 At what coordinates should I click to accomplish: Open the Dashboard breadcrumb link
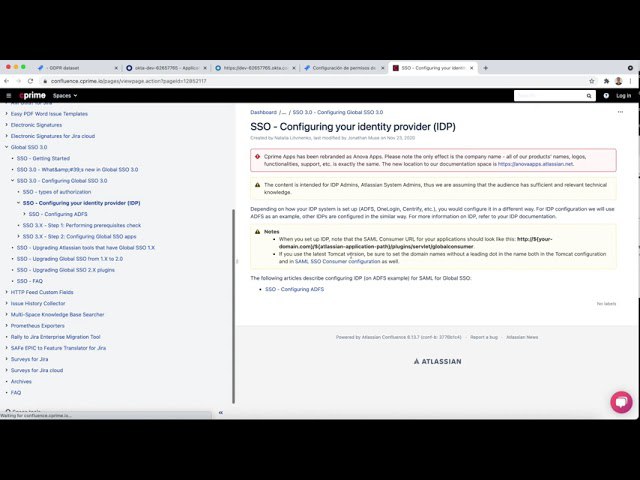(263, 112)
